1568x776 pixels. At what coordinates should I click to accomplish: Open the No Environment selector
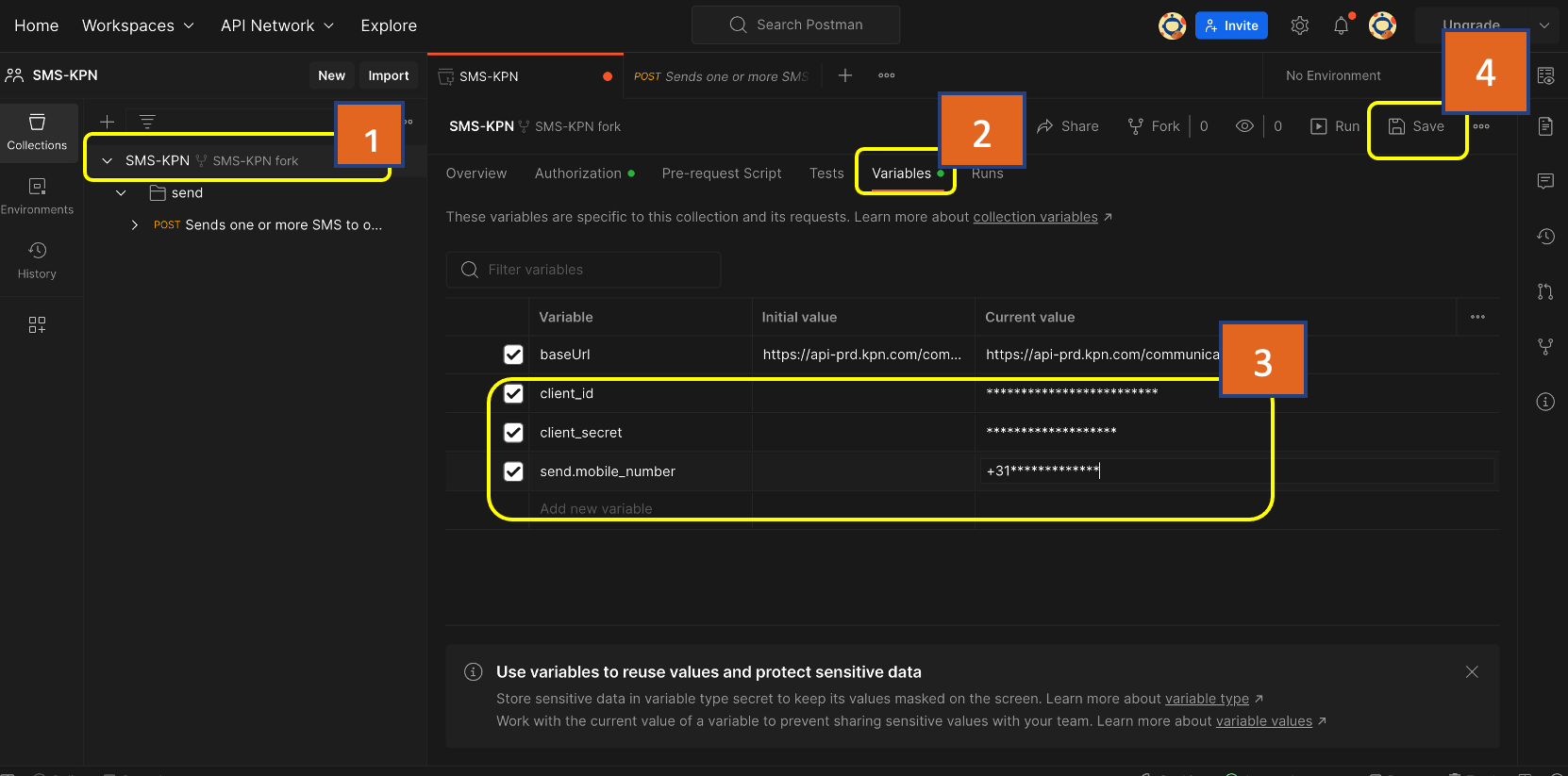[1333, 75]
